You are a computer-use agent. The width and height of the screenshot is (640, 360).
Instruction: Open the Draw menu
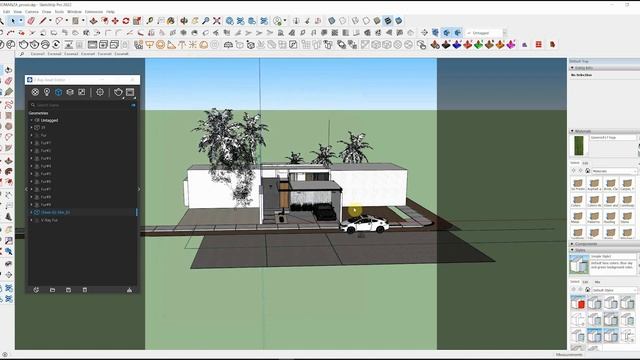(47, 12)
